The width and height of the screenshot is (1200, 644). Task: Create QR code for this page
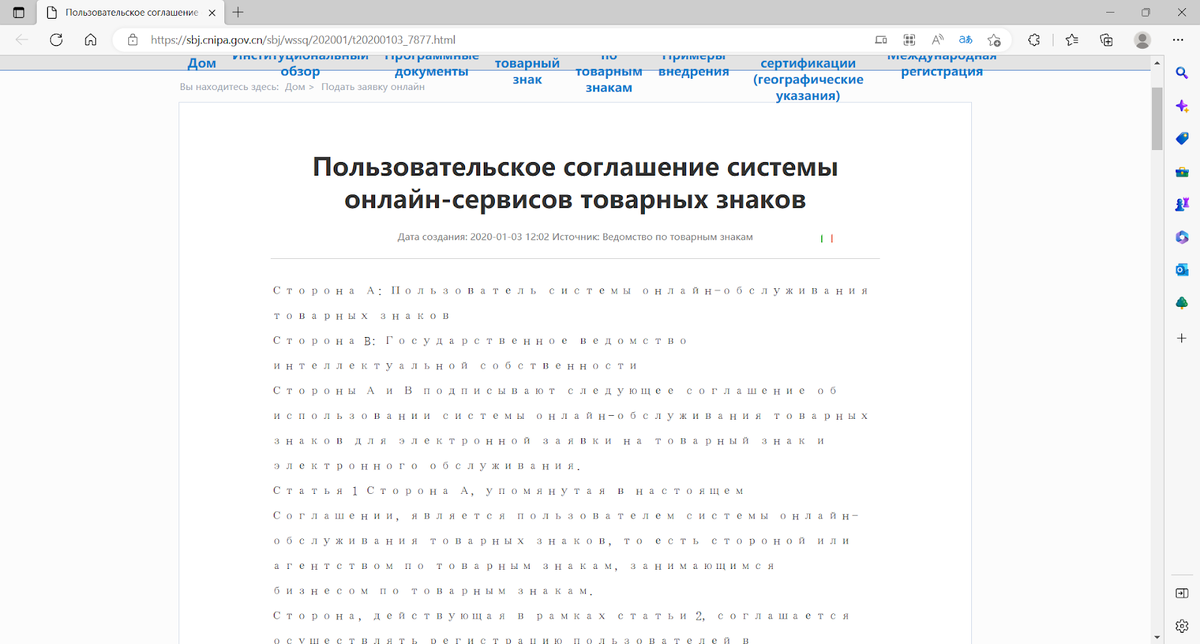pyautogui.click(x=909, y=40)
